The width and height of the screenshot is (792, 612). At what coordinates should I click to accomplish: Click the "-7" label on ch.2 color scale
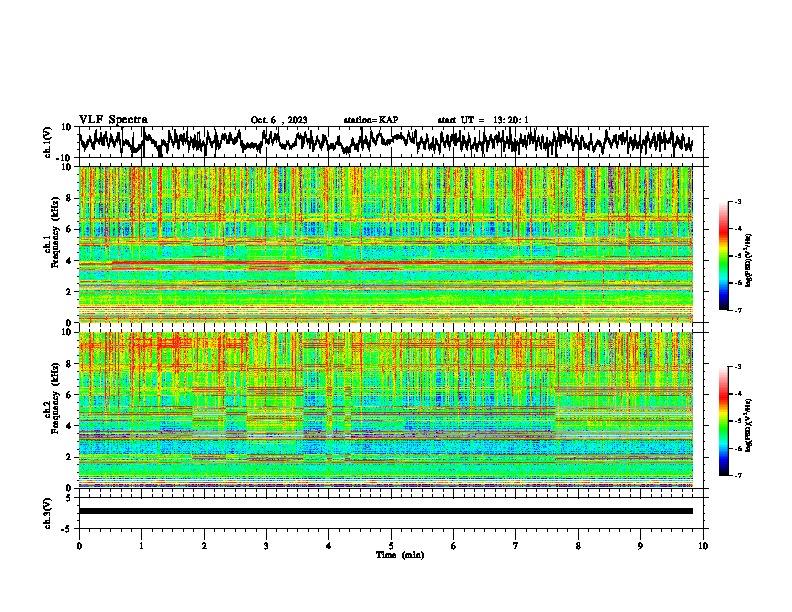point(737,475)
